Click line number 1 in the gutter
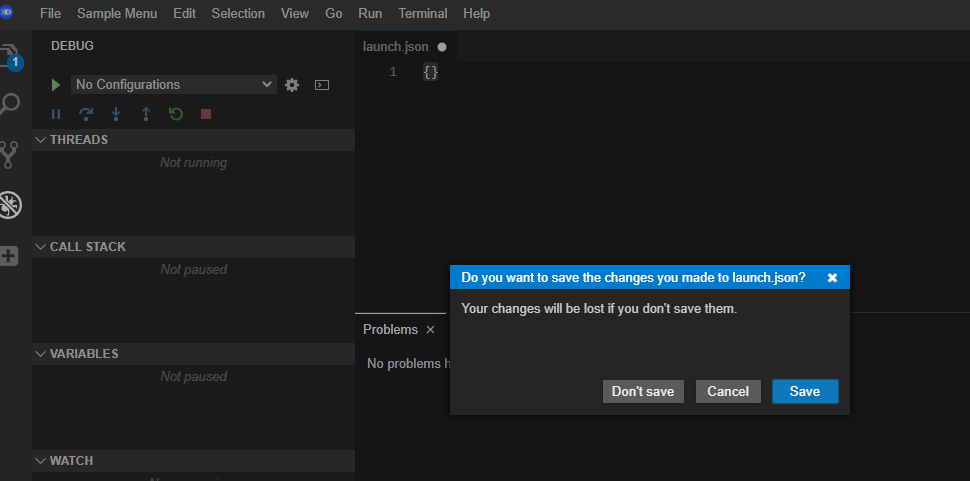 393,72
